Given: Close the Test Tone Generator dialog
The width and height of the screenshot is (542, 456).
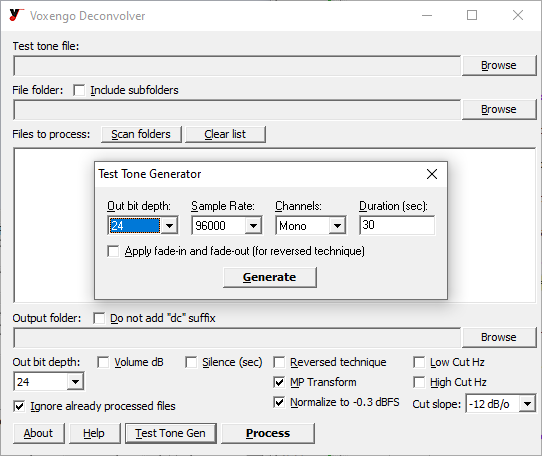Looking at the screenshot, I should point(432,174).
